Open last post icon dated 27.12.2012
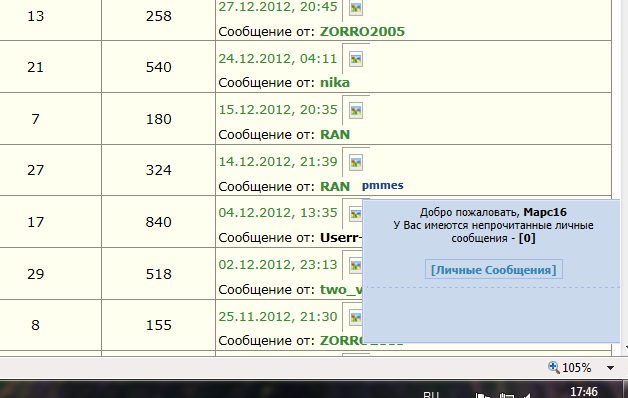The image size is (628, 398). [356, 8]
